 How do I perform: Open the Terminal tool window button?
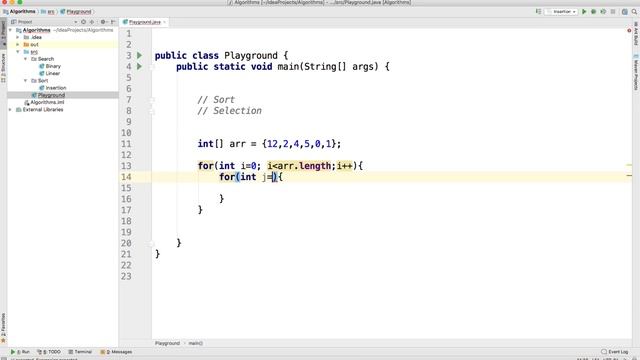80,352
